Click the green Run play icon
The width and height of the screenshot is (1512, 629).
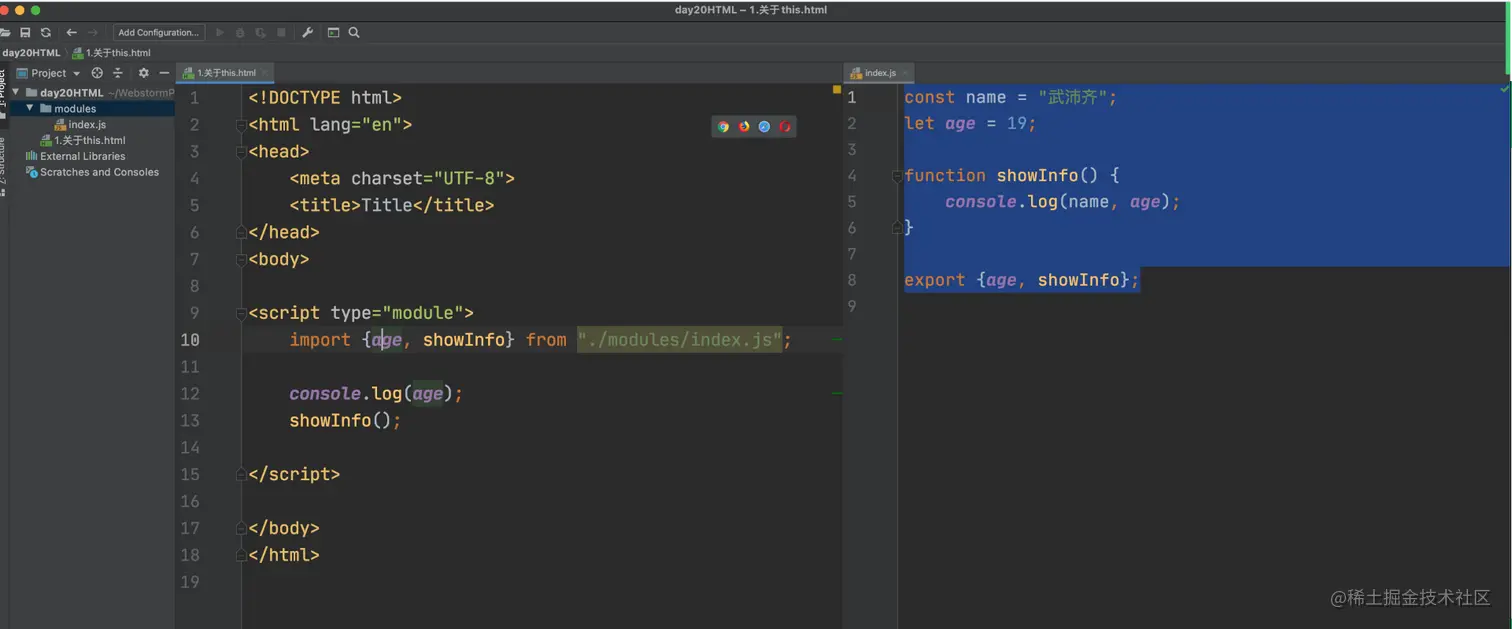click(220, 32)
